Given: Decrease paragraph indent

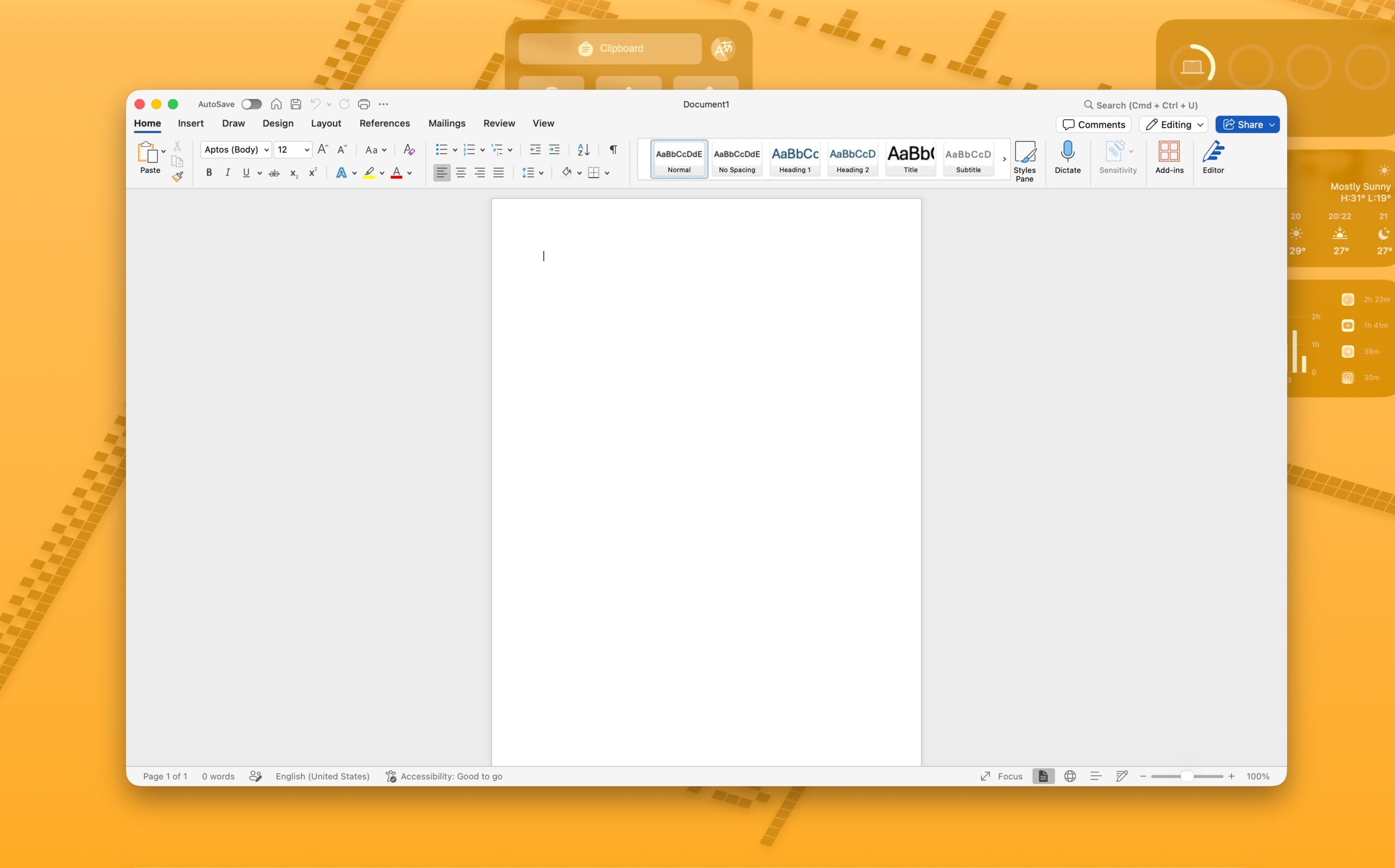Looking at the screenshot, I should click(535, 149).
